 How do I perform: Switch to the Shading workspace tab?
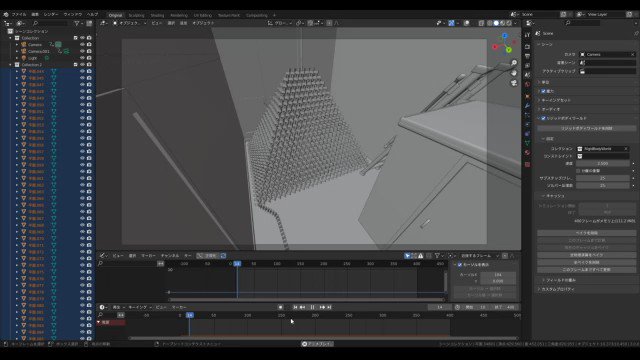click(x=157, y=16)
